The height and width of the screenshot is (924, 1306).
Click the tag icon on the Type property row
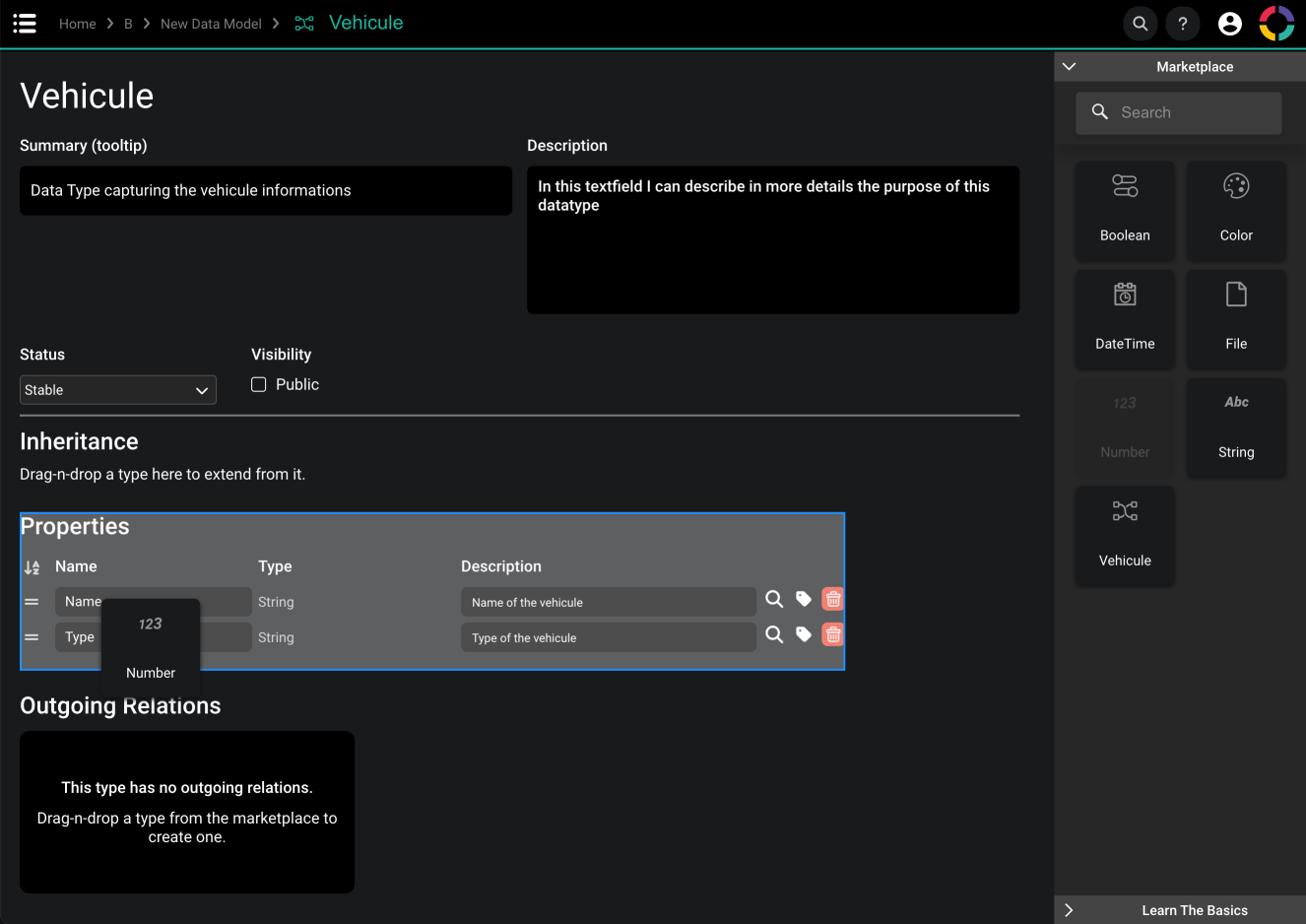click(804, 634)
